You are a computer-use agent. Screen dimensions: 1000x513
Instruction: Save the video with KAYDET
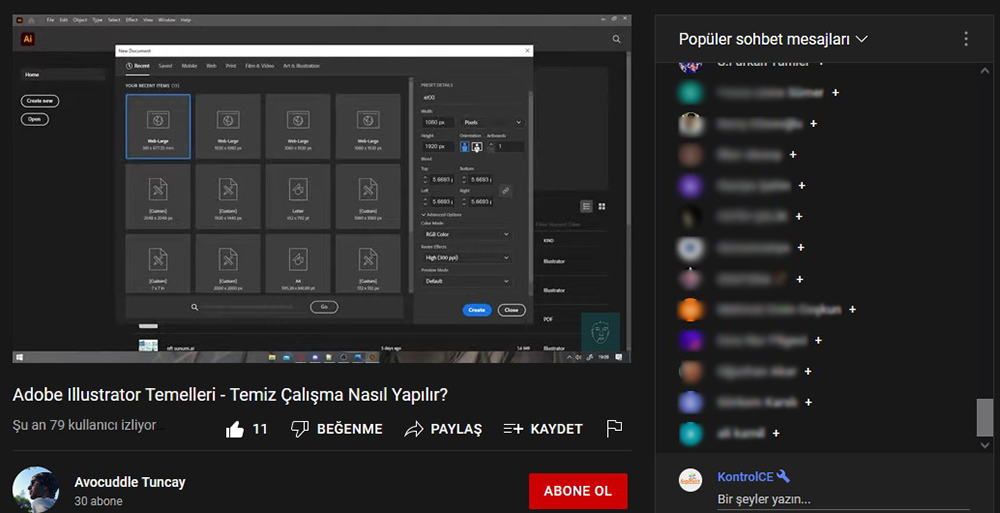point(543,429)
